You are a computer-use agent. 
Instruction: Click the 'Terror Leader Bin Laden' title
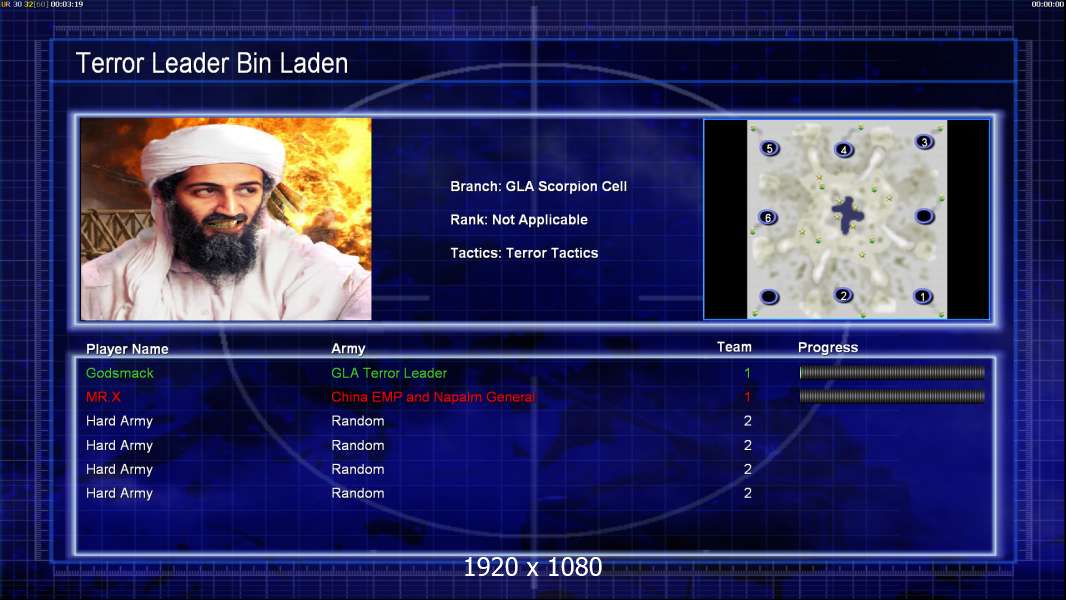tap(211, 63)
